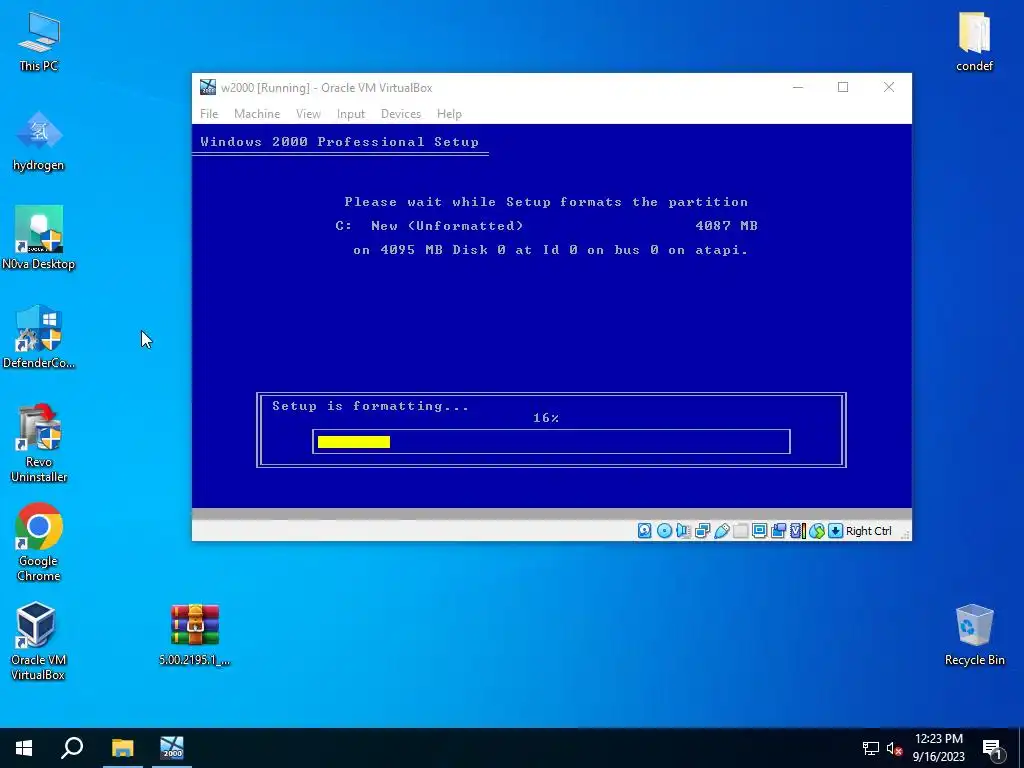This screenshot has width=1024, height=768.
Task: Minimize the VirtualBox window
Action: coord(797,88)
